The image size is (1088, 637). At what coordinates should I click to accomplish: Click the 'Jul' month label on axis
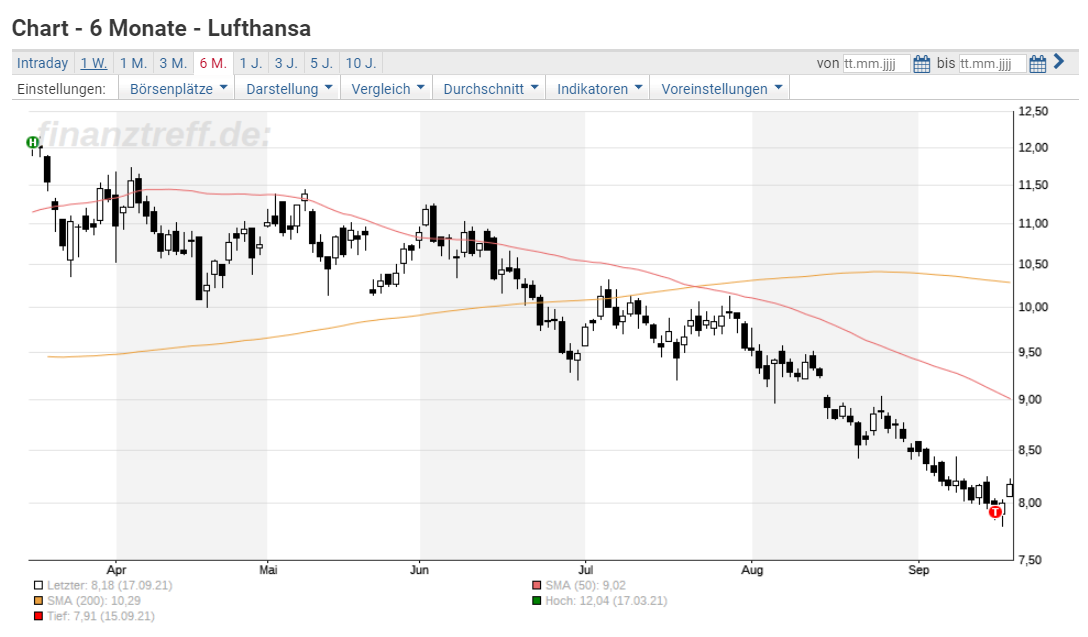point(586,570)
